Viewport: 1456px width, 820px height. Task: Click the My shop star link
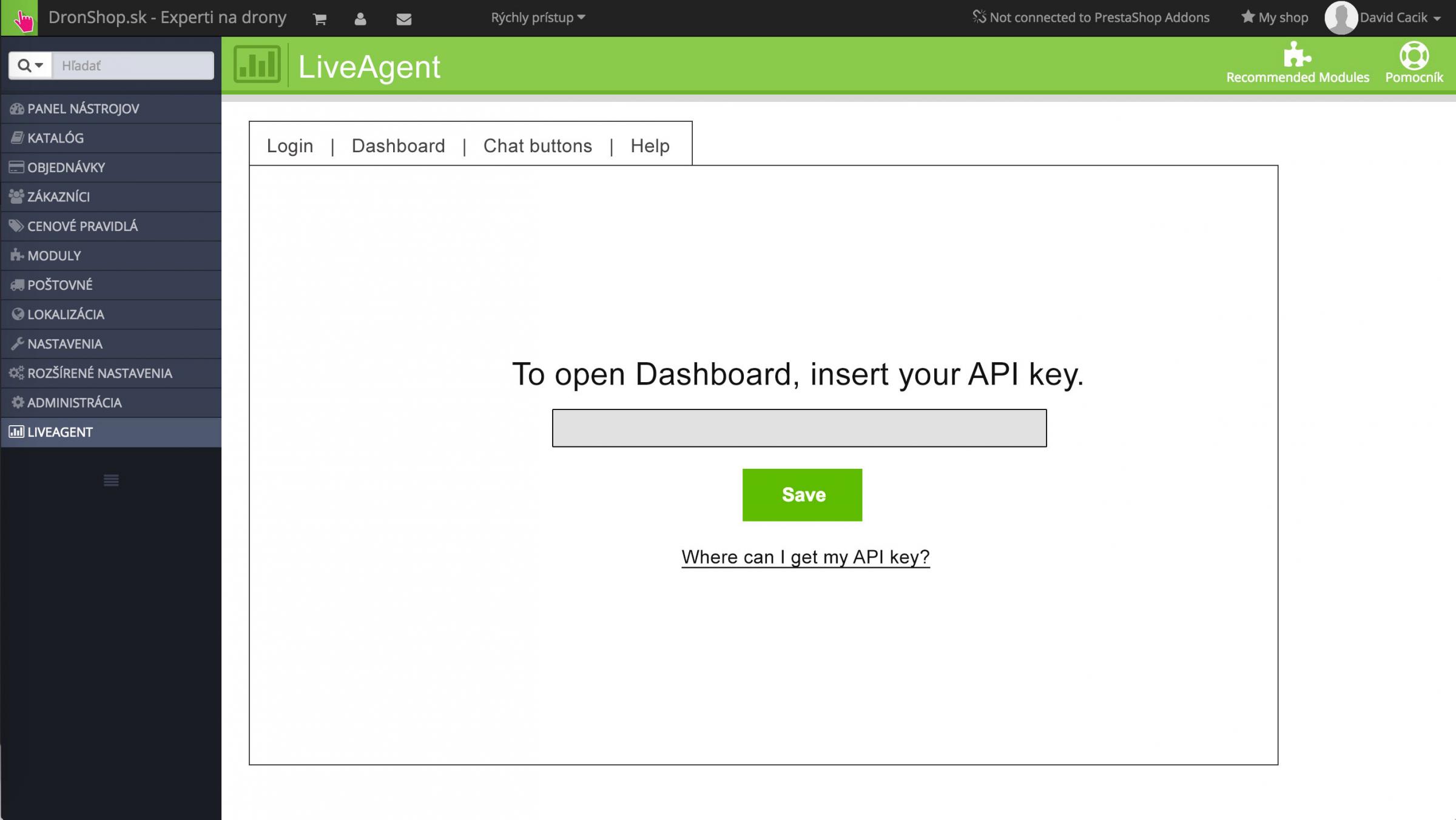[1274, 18]
